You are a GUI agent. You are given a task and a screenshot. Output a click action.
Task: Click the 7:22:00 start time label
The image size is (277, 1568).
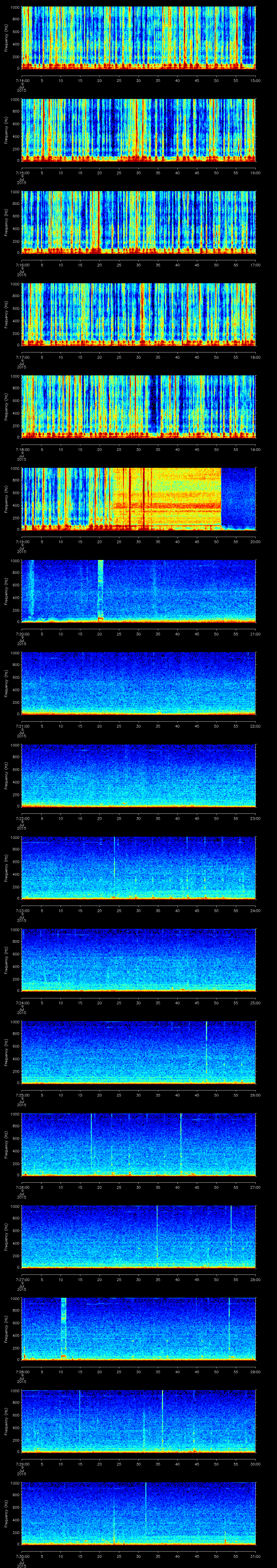coord(22,818)
